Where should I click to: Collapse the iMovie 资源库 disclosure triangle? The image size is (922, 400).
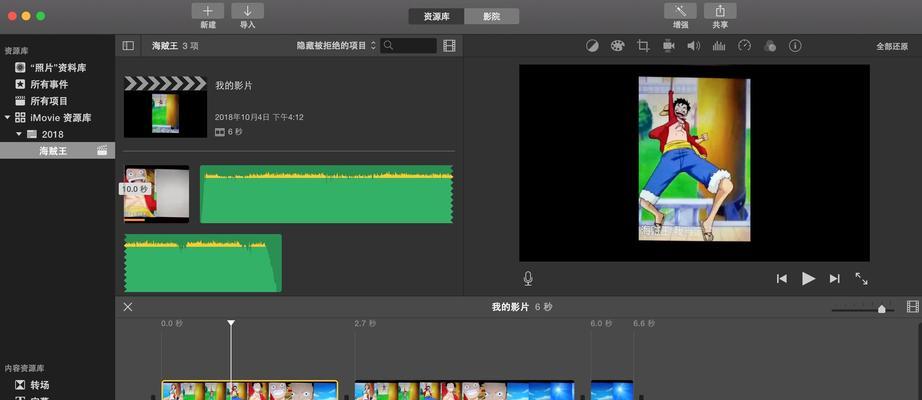[7, 118]
